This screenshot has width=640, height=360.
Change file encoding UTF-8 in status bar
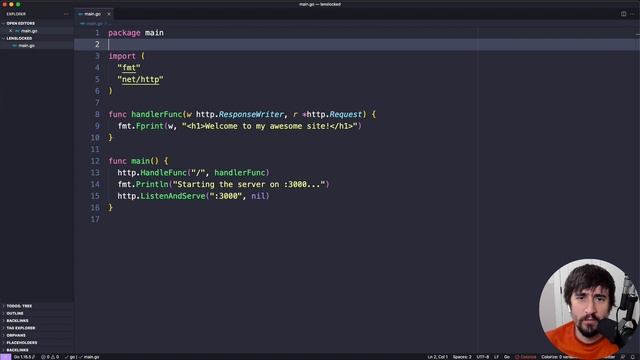[482, 357]
